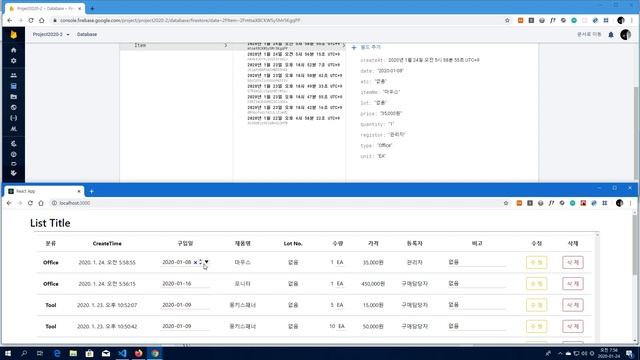
Task: Open new tab in React App window
Action: click(x=91, y=191)
